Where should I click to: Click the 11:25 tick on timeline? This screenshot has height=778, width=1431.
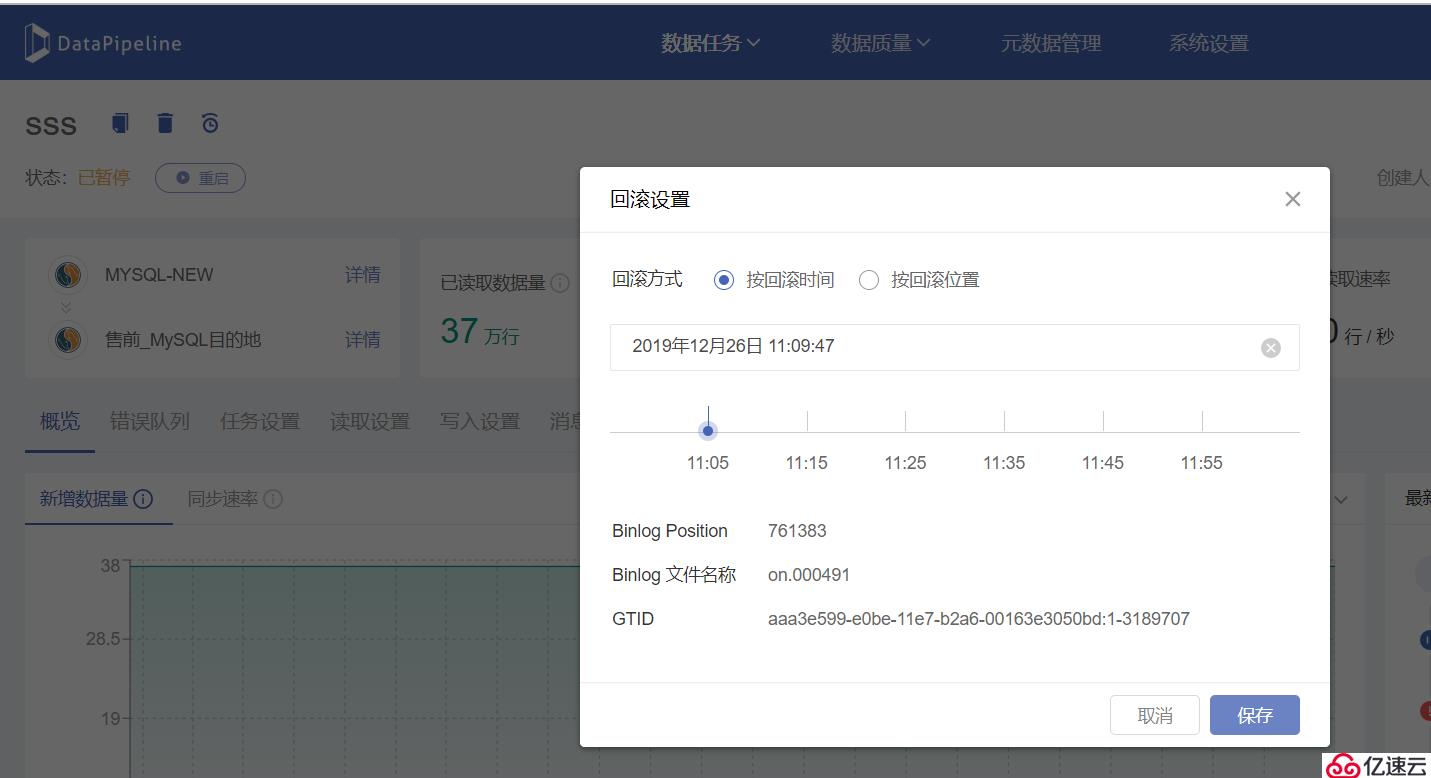(x=905, y=421)
